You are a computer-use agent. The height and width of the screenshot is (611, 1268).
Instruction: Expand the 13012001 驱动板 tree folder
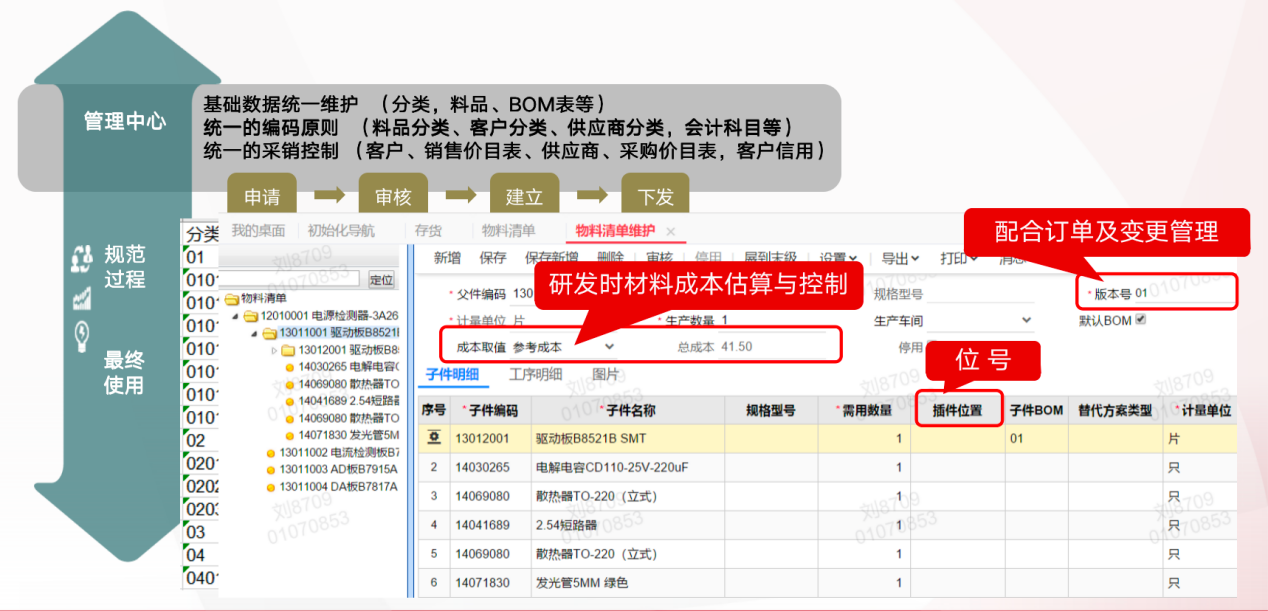[275, 350]
